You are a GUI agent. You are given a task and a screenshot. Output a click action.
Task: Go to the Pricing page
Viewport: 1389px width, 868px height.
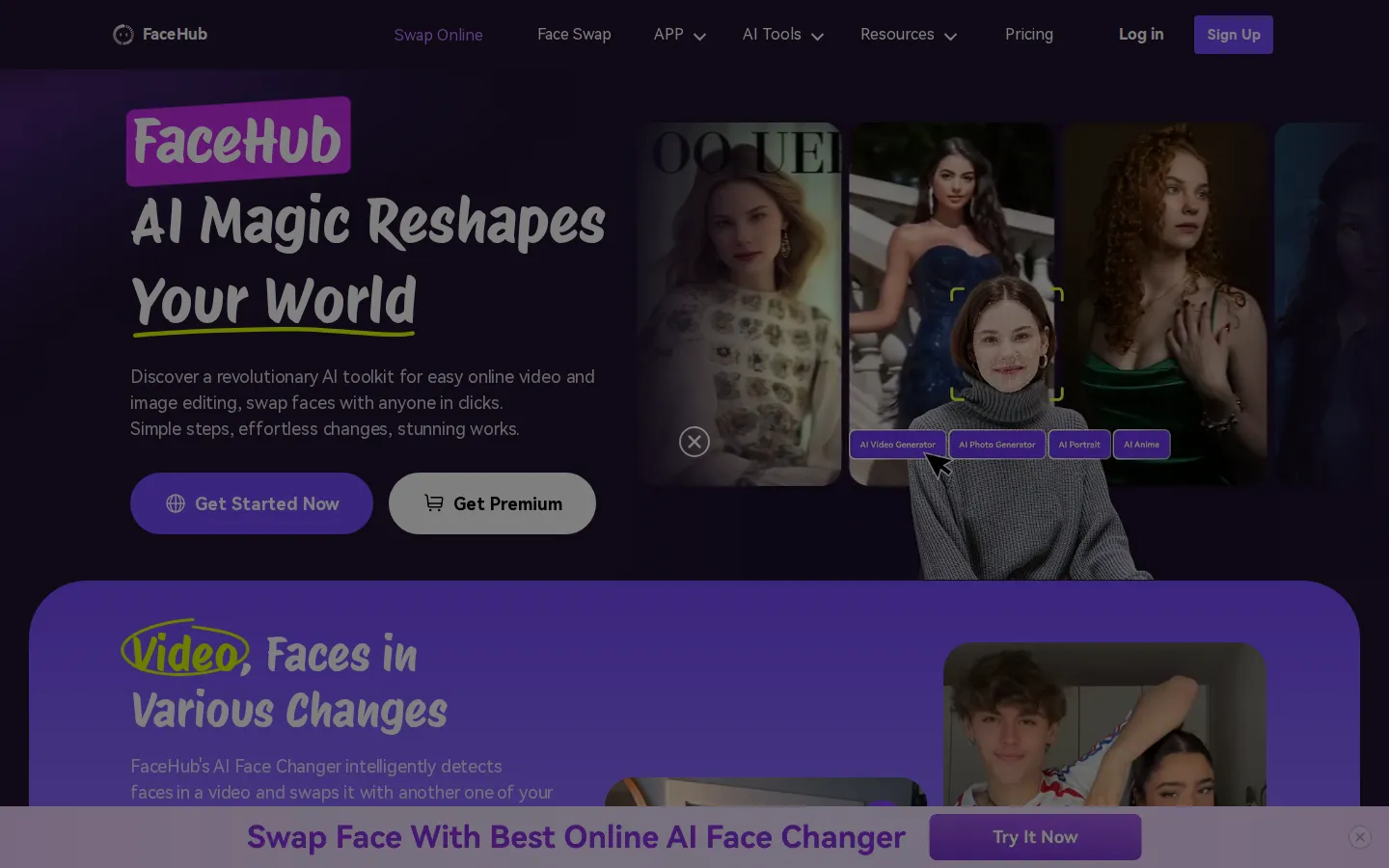coord(1029,34)
